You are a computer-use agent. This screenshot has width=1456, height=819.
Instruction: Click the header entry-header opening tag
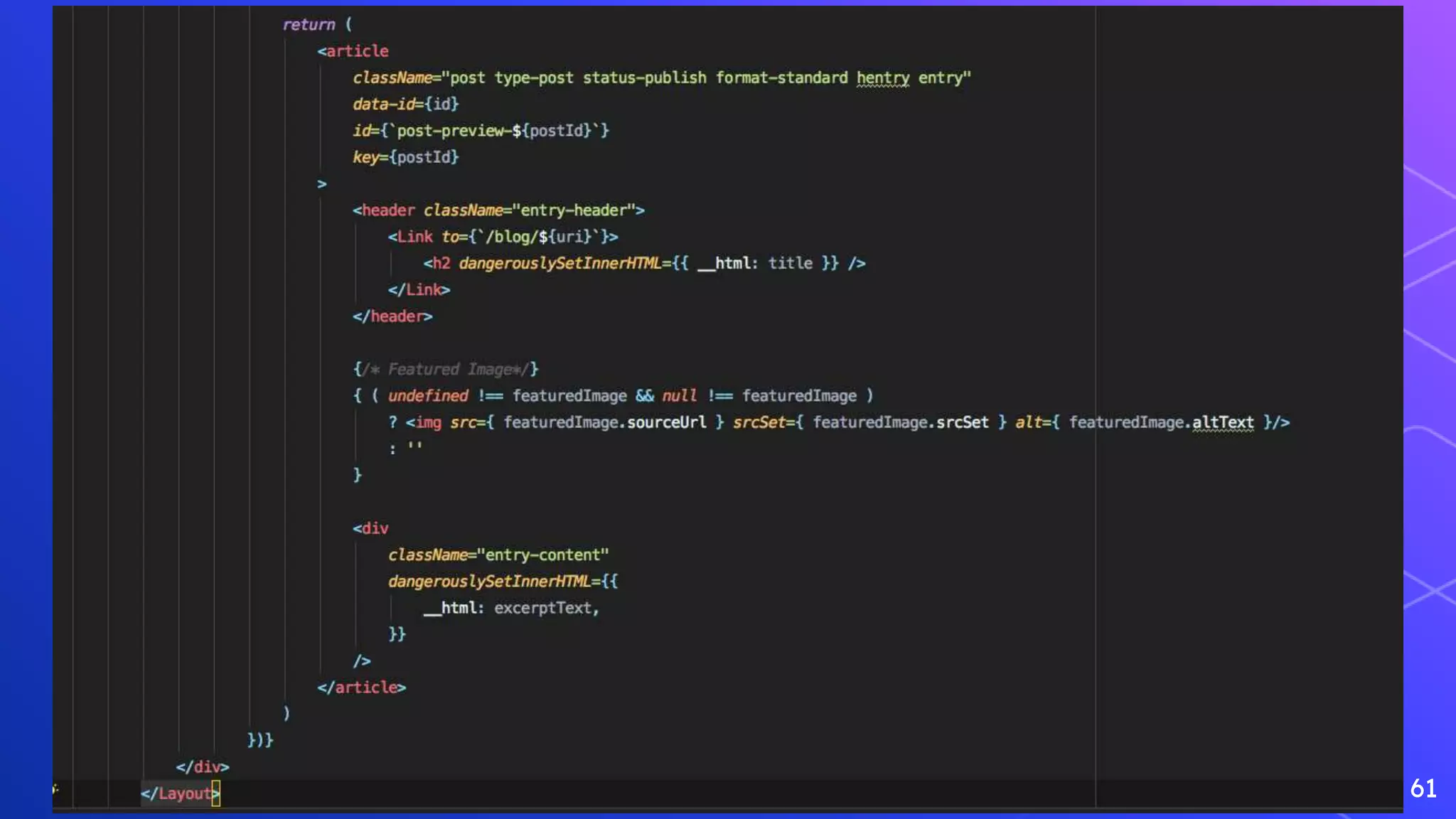click(498, 210)
